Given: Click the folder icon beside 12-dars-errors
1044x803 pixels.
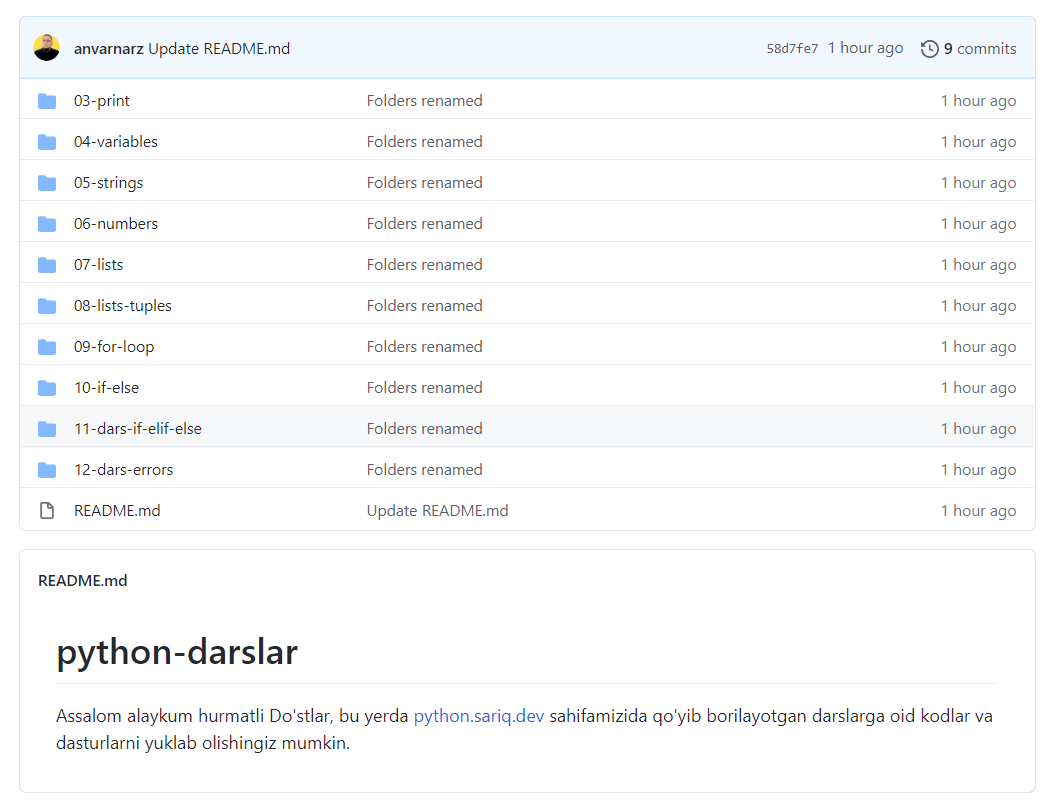Looking at the screenshot, I should pyautogui.click(x=47, y=470).
